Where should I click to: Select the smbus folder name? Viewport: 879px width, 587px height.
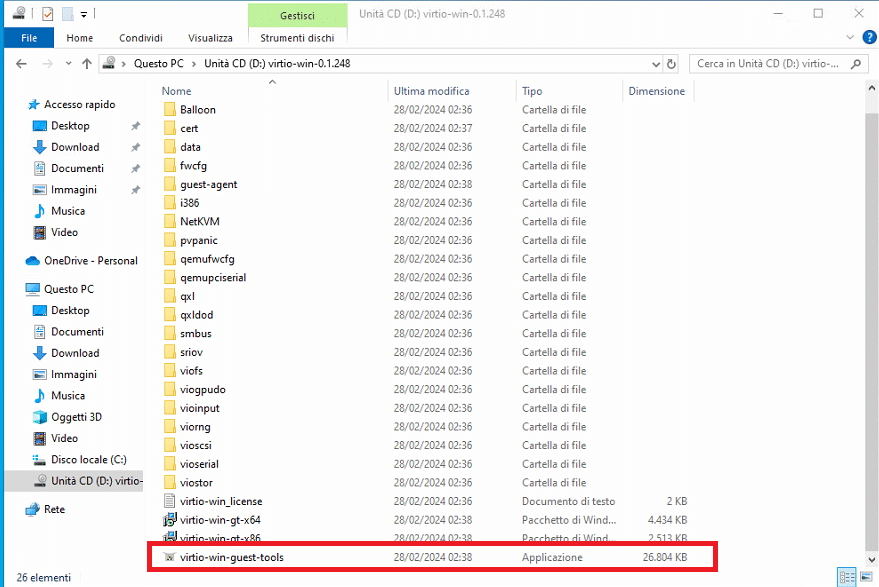coord(196,334)
